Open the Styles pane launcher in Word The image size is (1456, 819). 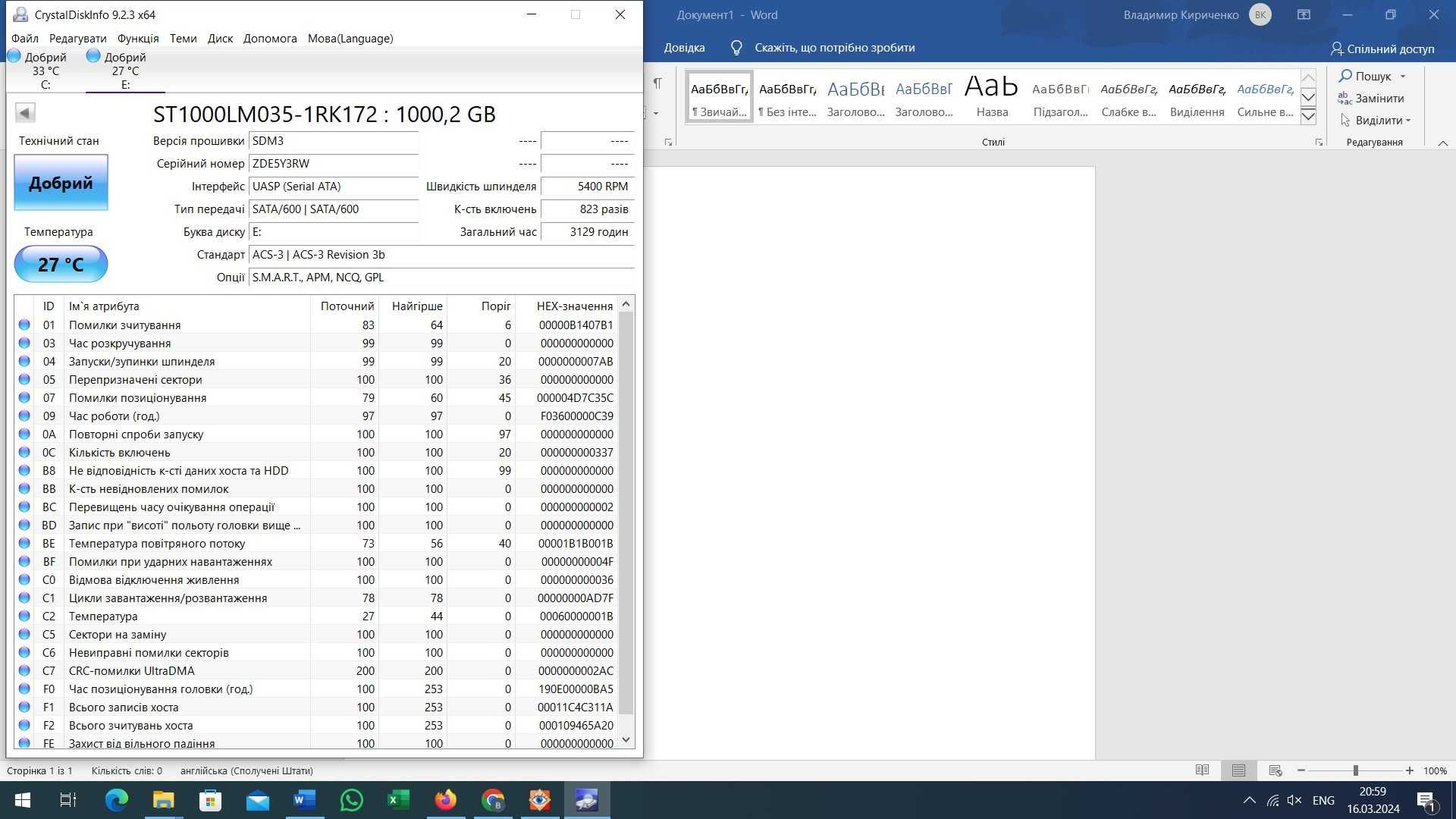click(x=1319, y=143)
